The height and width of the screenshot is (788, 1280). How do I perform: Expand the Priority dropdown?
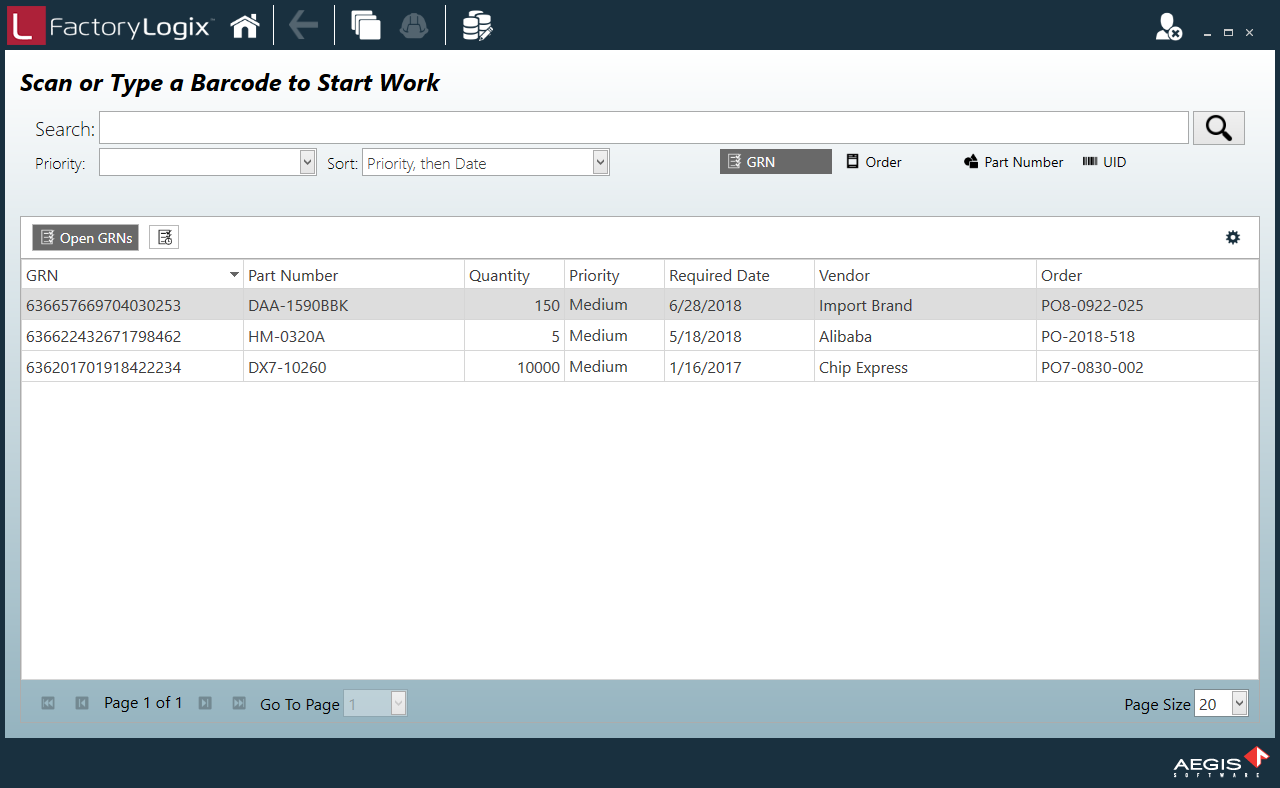point(307,163)
